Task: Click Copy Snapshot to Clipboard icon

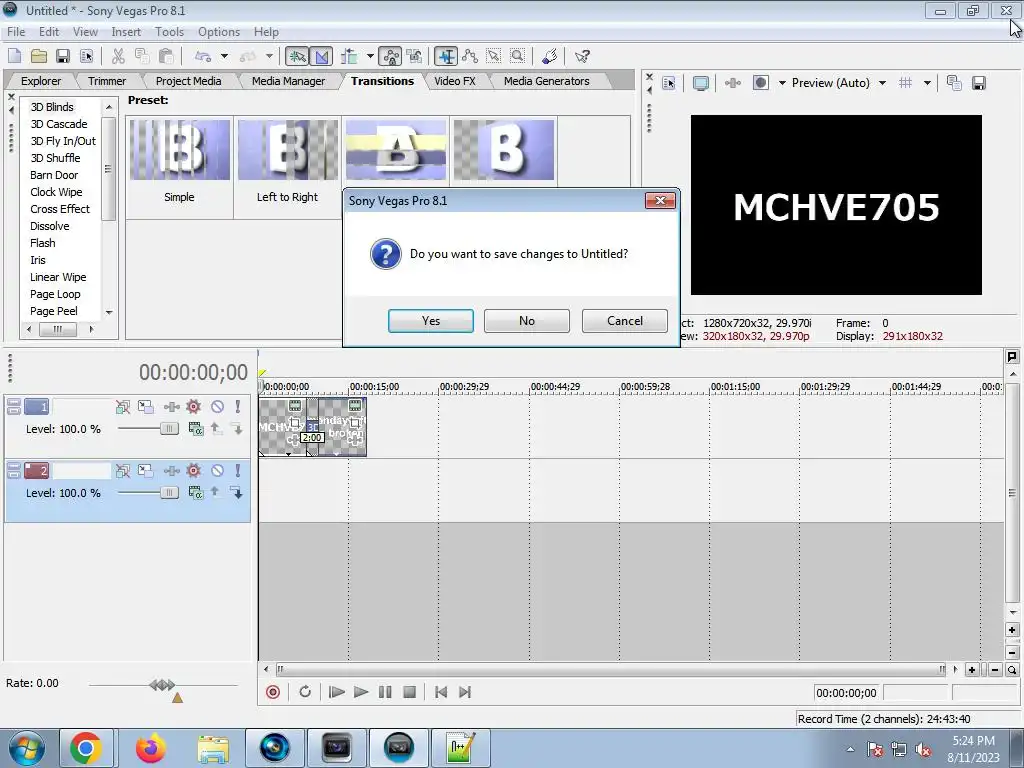Action: 954,83
